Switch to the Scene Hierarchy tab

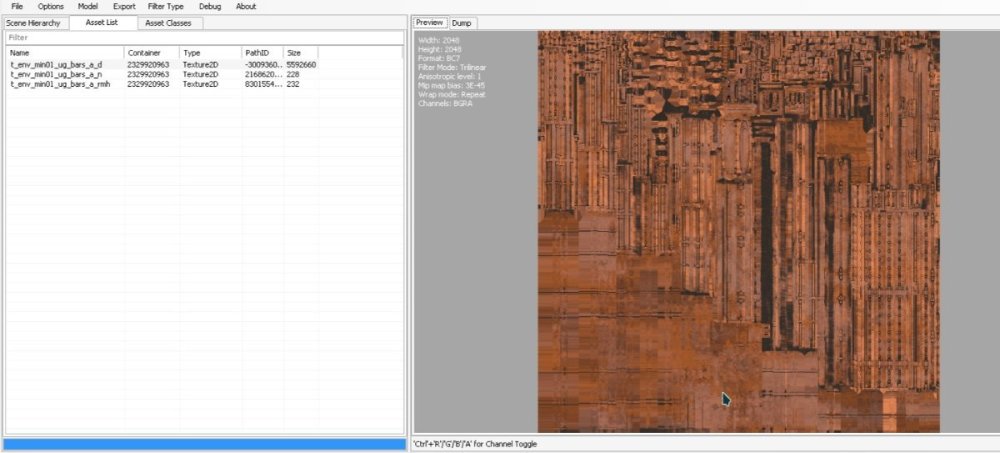point(34,22)
